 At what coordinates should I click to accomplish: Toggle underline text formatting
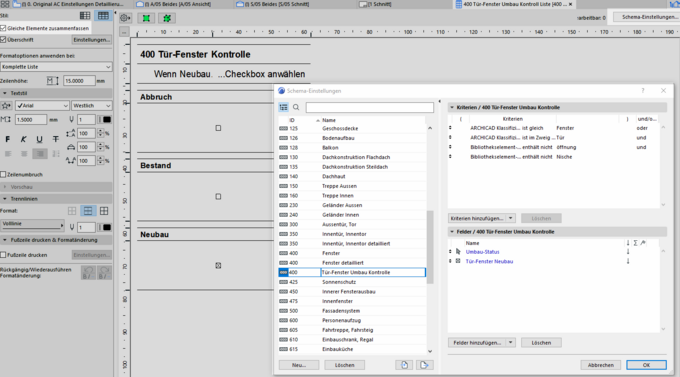39,139
